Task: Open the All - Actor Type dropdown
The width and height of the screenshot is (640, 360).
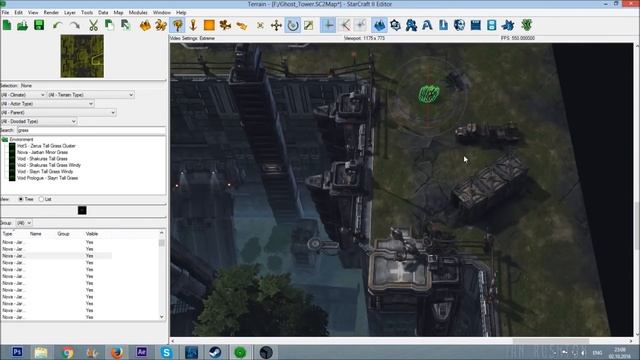Action: pyautogui.click(x=47, y=104)
